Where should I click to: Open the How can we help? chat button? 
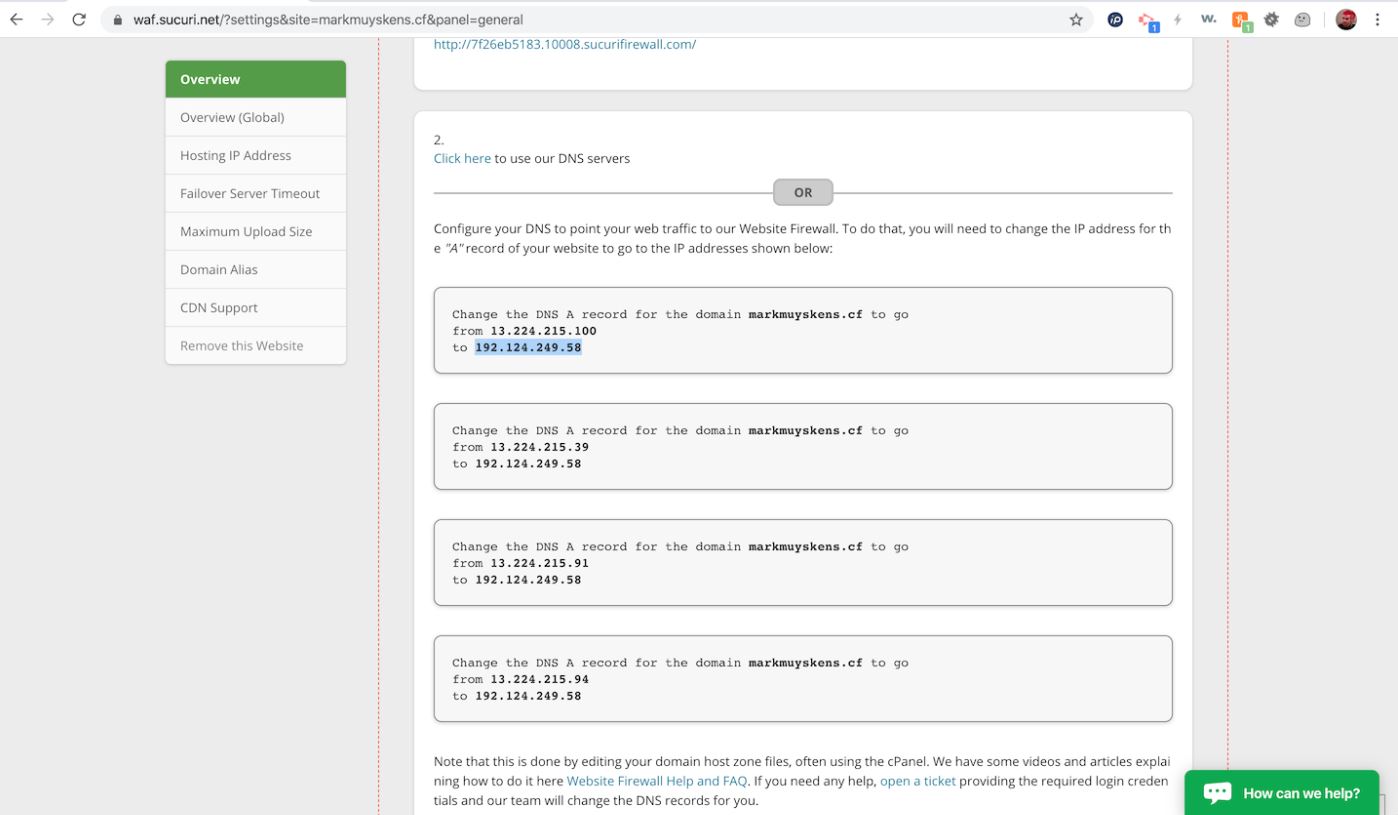tap(1282, 792)
